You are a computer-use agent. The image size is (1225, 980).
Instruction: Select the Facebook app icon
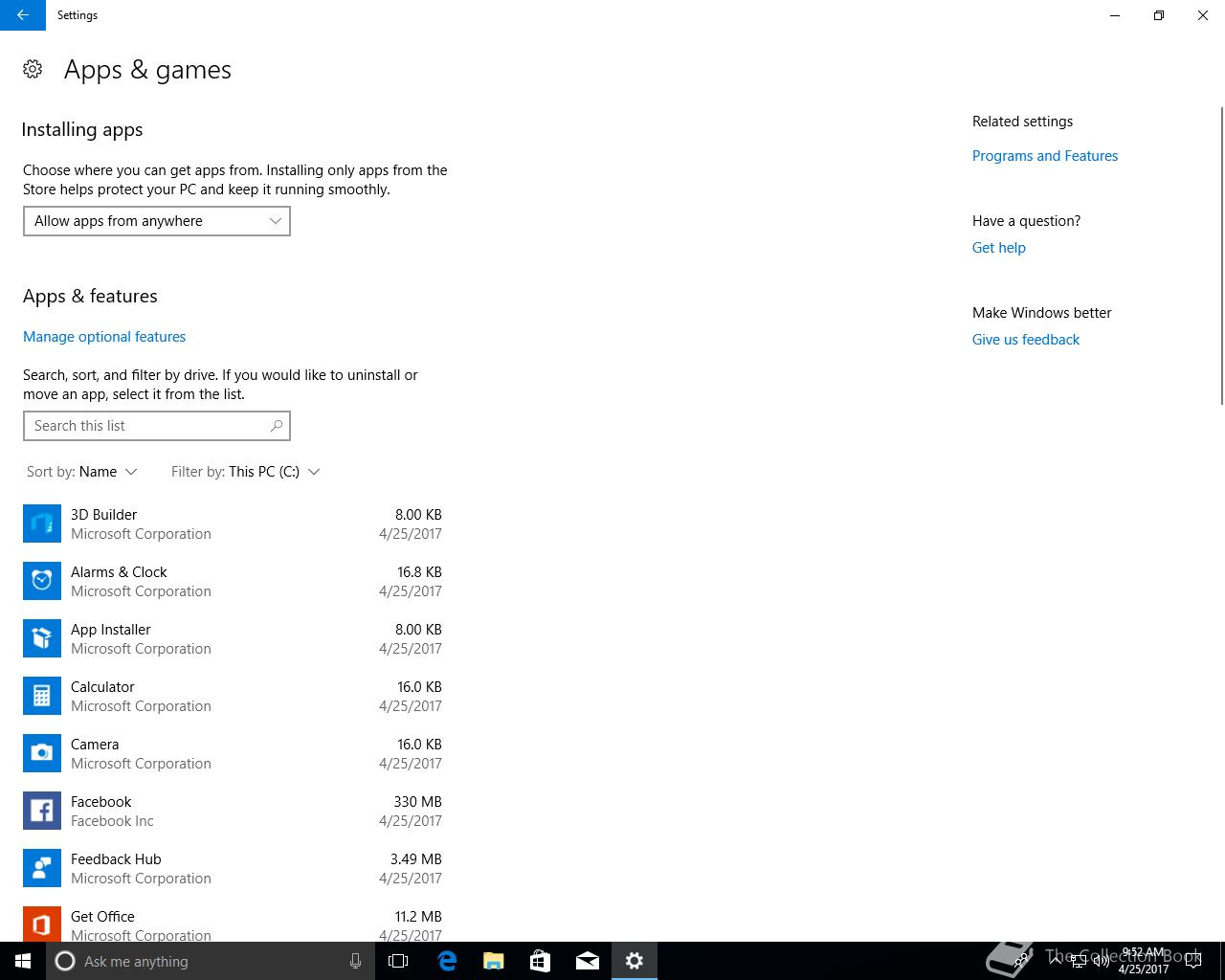[42, 811]
